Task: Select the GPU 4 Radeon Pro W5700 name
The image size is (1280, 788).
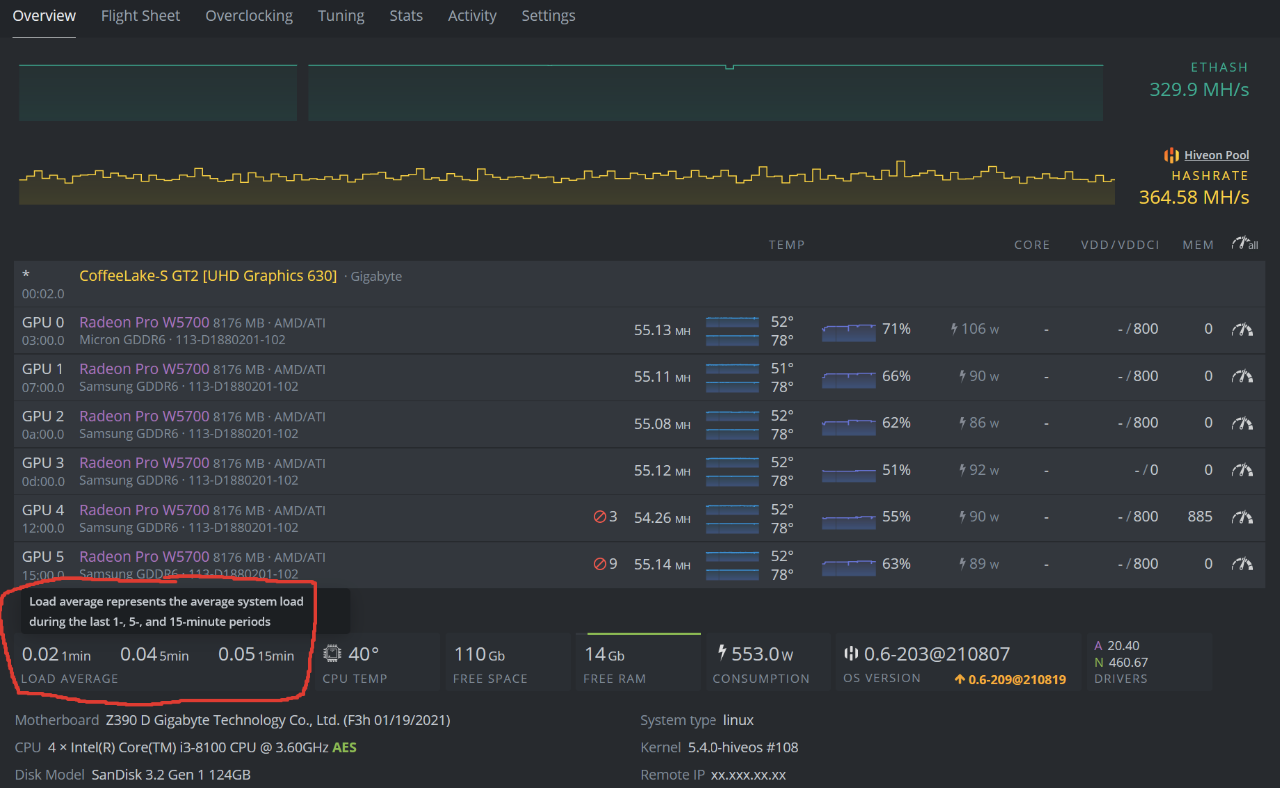Action: (x=144, y=510)
